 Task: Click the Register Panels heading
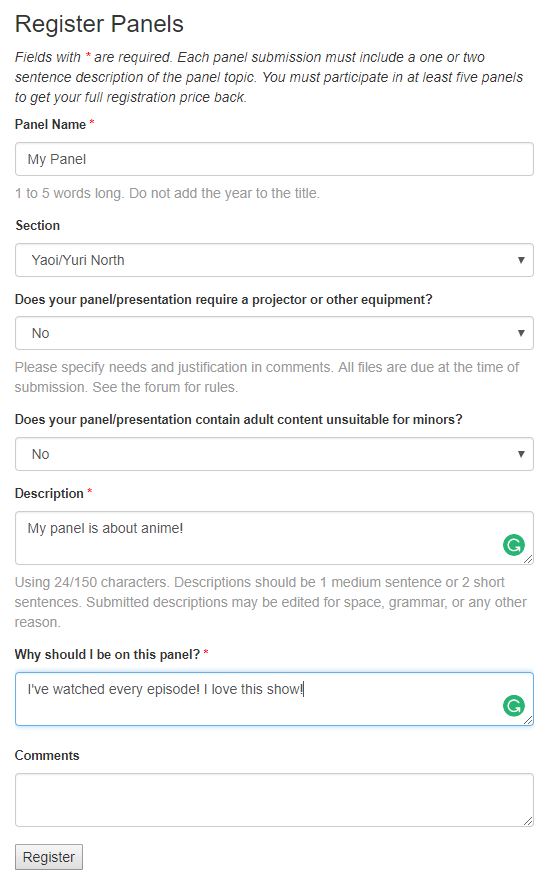click(99, 24)
